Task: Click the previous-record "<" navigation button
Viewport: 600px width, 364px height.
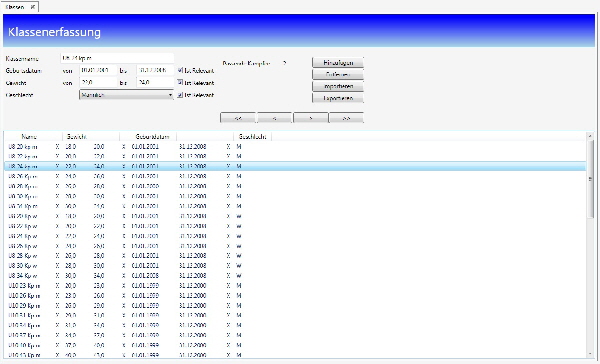Action: [x=274, y=118]
